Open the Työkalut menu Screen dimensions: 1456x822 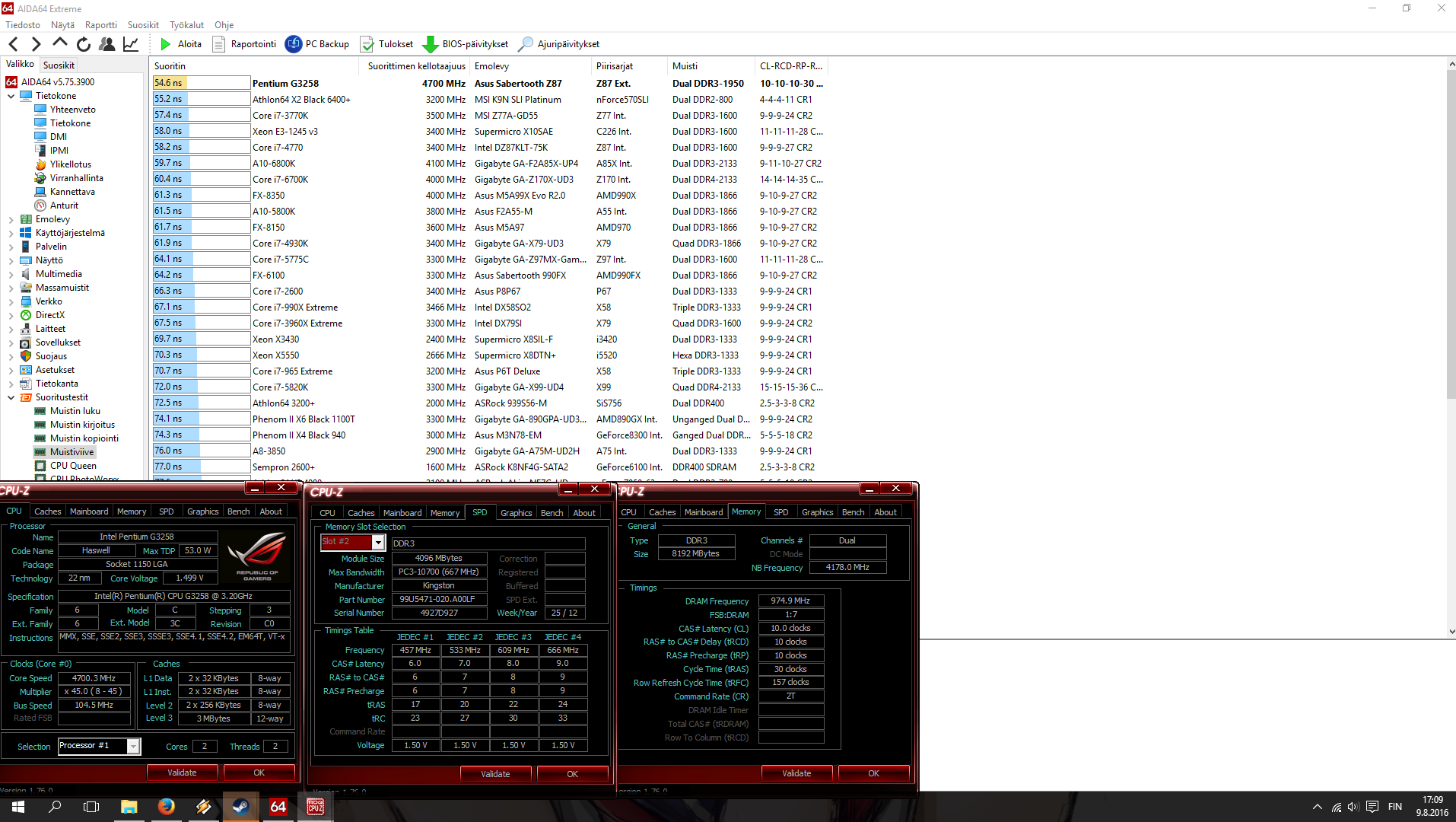pos(186,25)
